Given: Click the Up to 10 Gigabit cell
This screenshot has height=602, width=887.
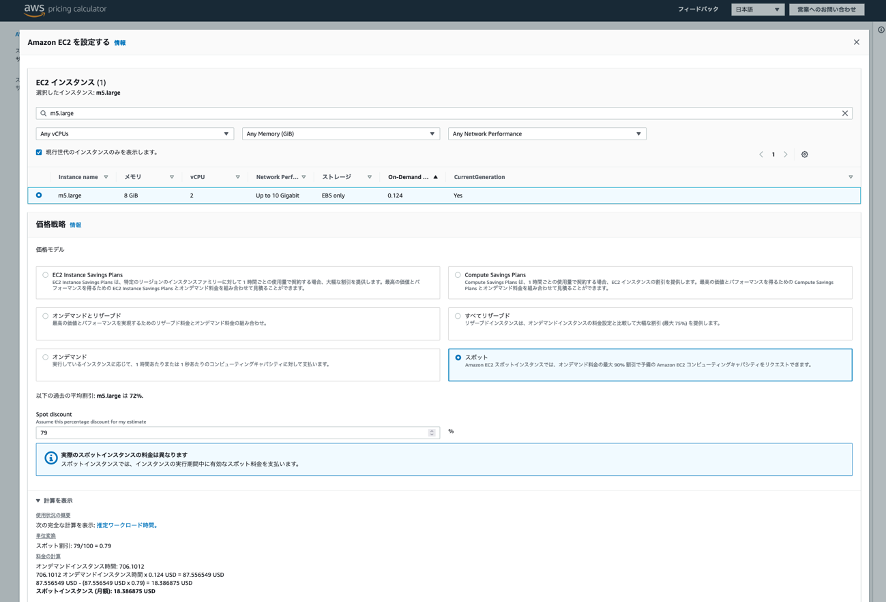Looking at the screenshot, I should 278,196.
